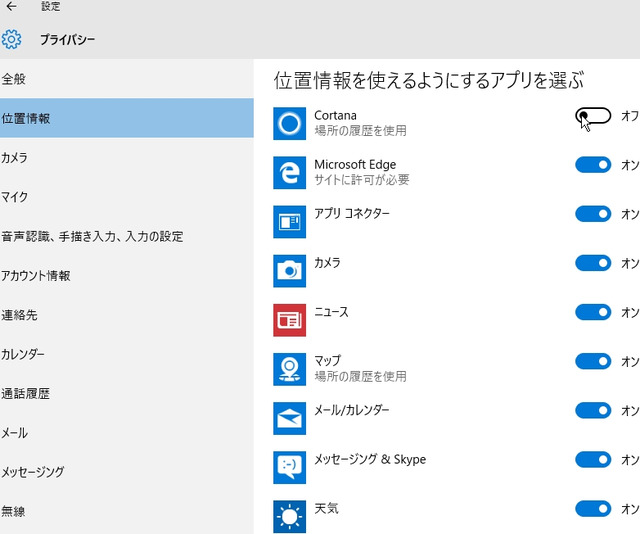Click the プライバシー page title

coord(67,40)
